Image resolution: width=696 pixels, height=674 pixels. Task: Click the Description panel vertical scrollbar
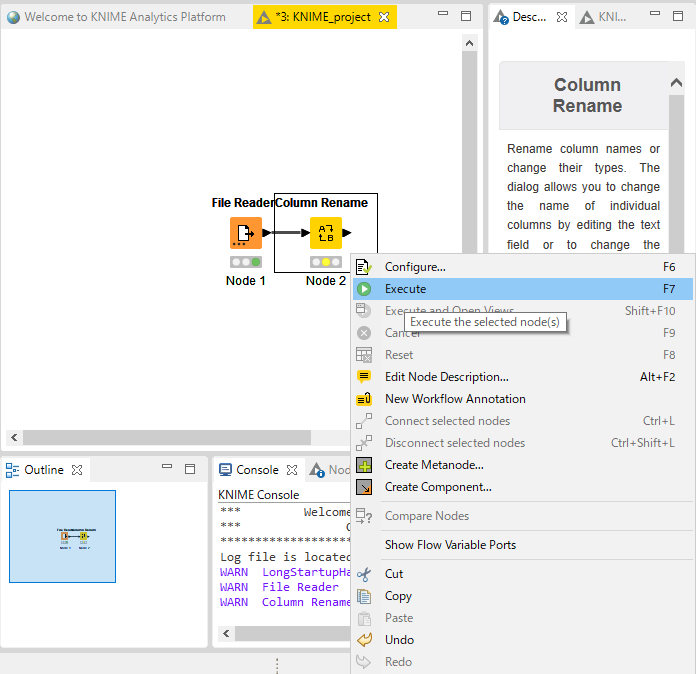(676, 173)
